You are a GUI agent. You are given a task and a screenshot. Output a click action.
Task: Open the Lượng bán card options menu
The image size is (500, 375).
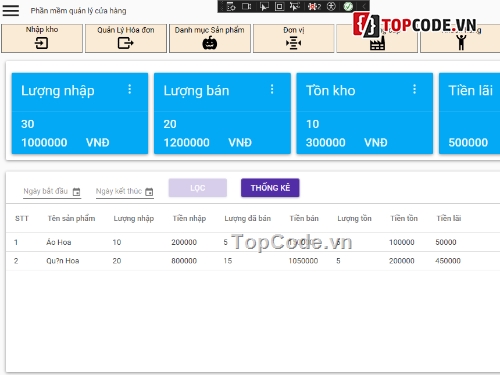(x=272, y=89)
